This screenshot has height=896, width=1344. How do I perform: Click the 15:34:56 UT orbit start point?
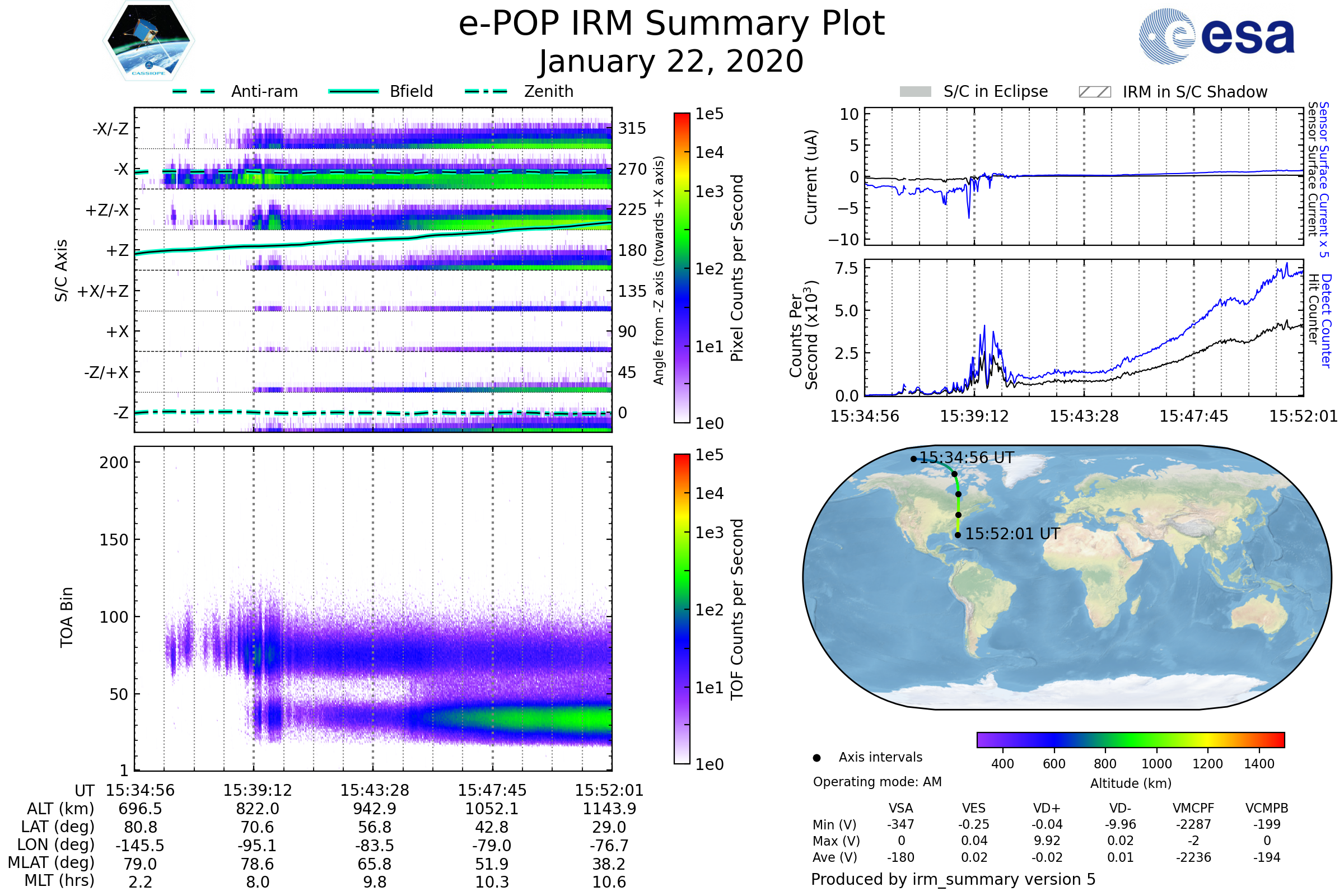(x=914, y=459)
